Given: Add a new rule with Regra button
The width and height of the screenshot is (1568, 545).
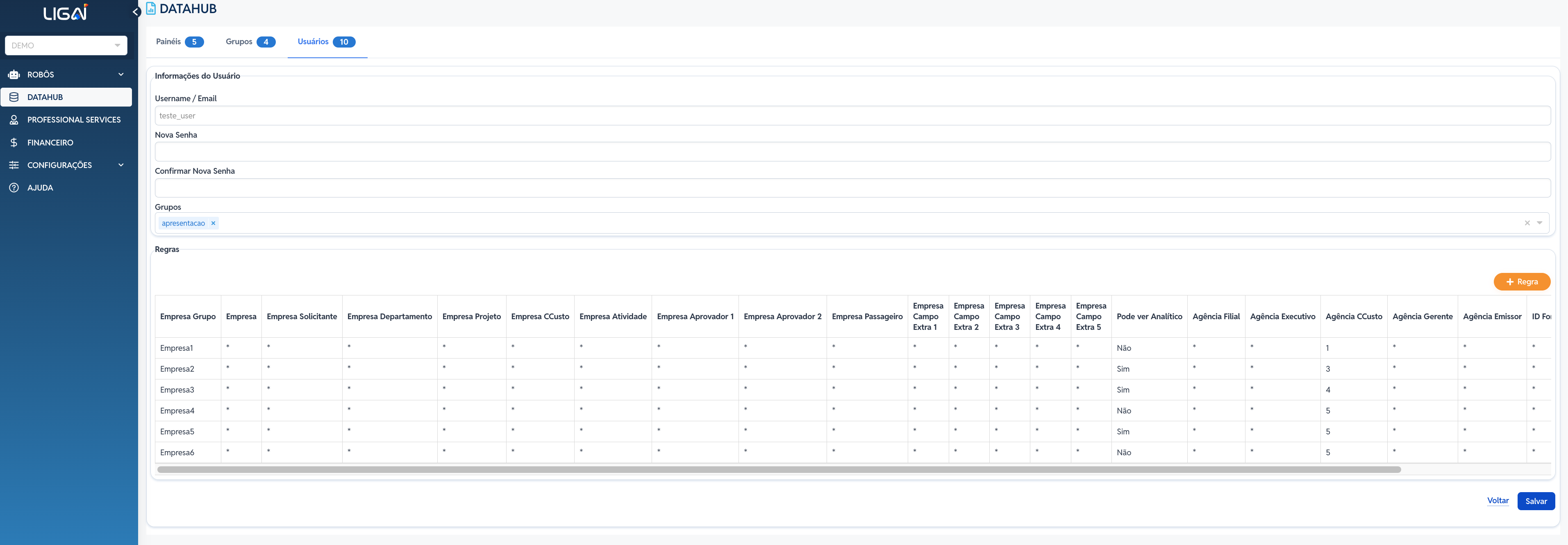Looking at the screenshot, I should point(1521,282).
